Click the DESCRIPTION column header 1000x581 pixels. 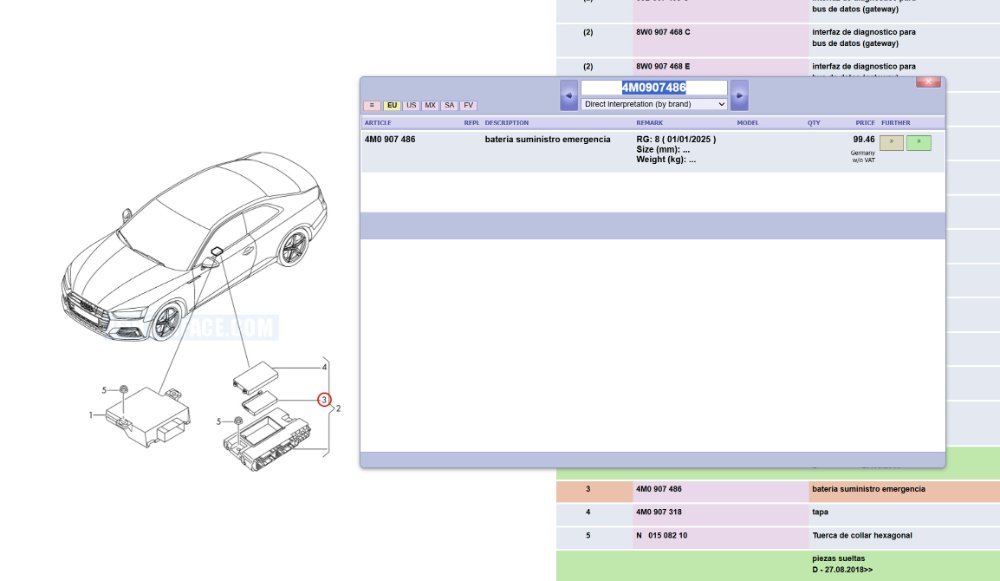coord(506,122)
